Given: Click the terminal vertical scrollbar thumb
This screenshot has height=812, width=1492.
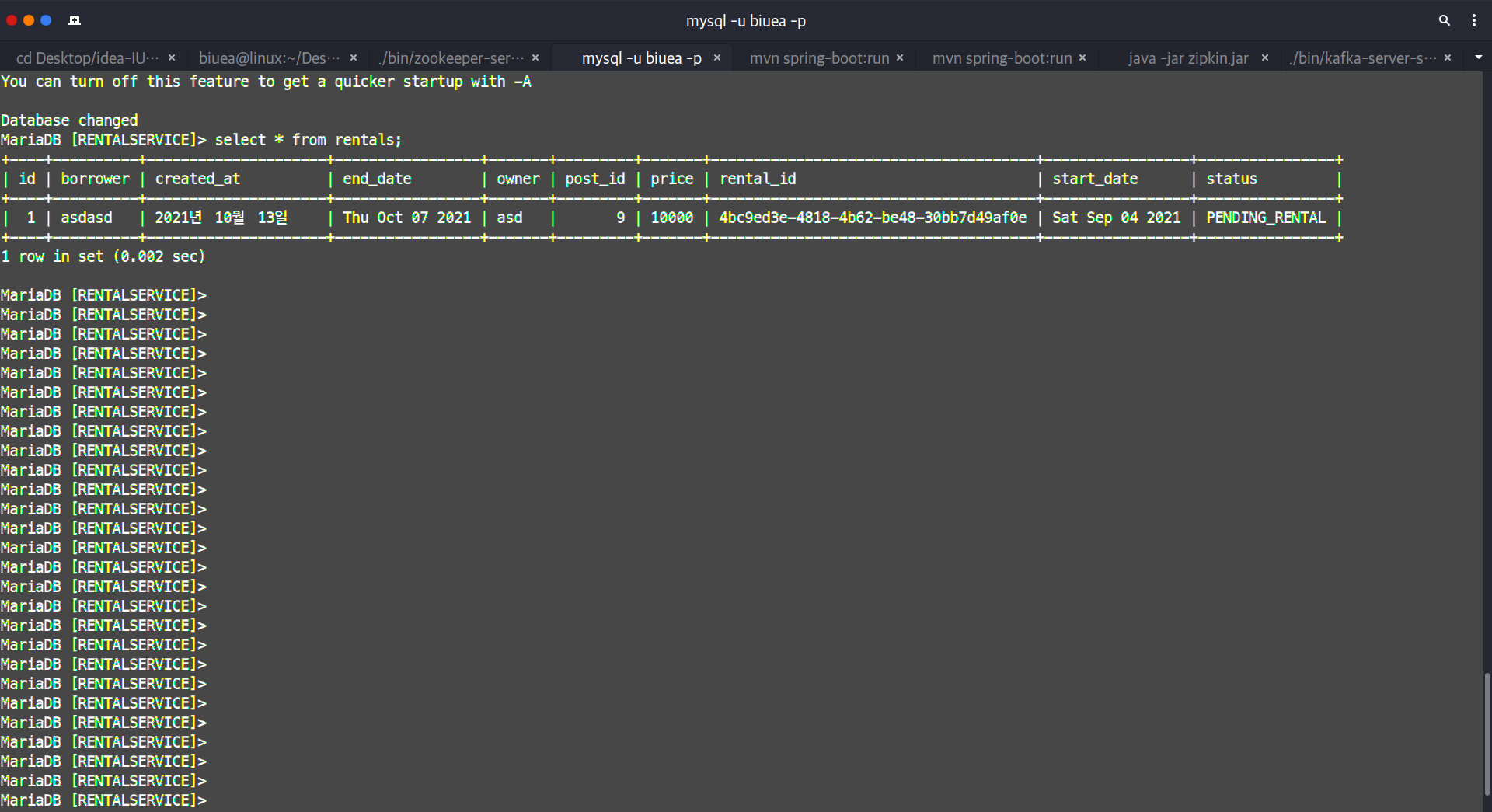Looking at the screenshot, I should click(x=1487, y=734).
